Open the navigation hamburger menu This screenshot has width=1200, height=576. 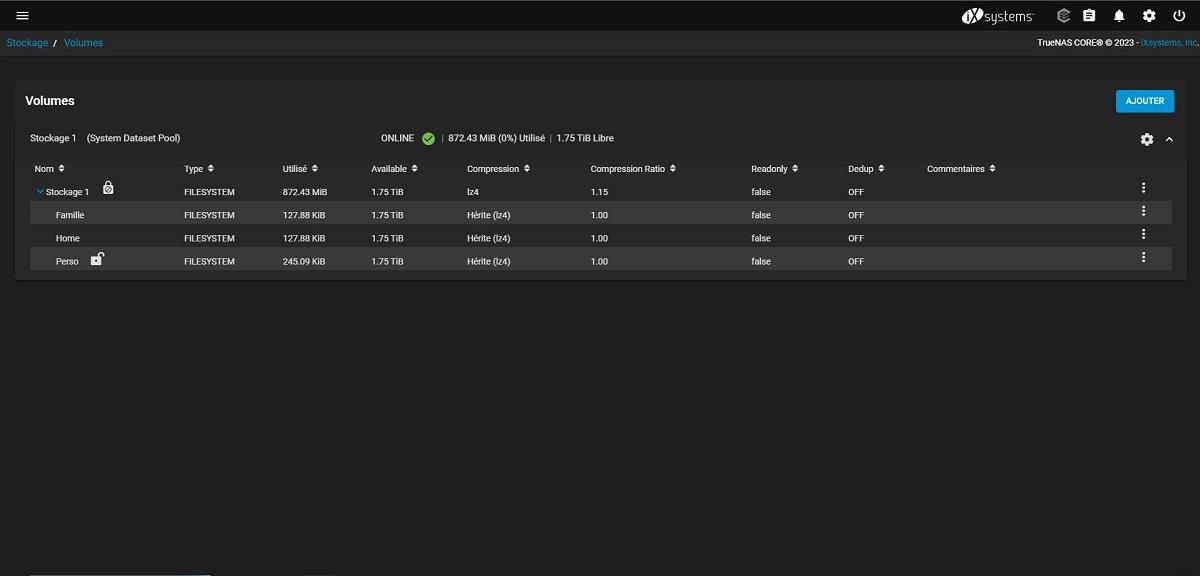(24, 15)
